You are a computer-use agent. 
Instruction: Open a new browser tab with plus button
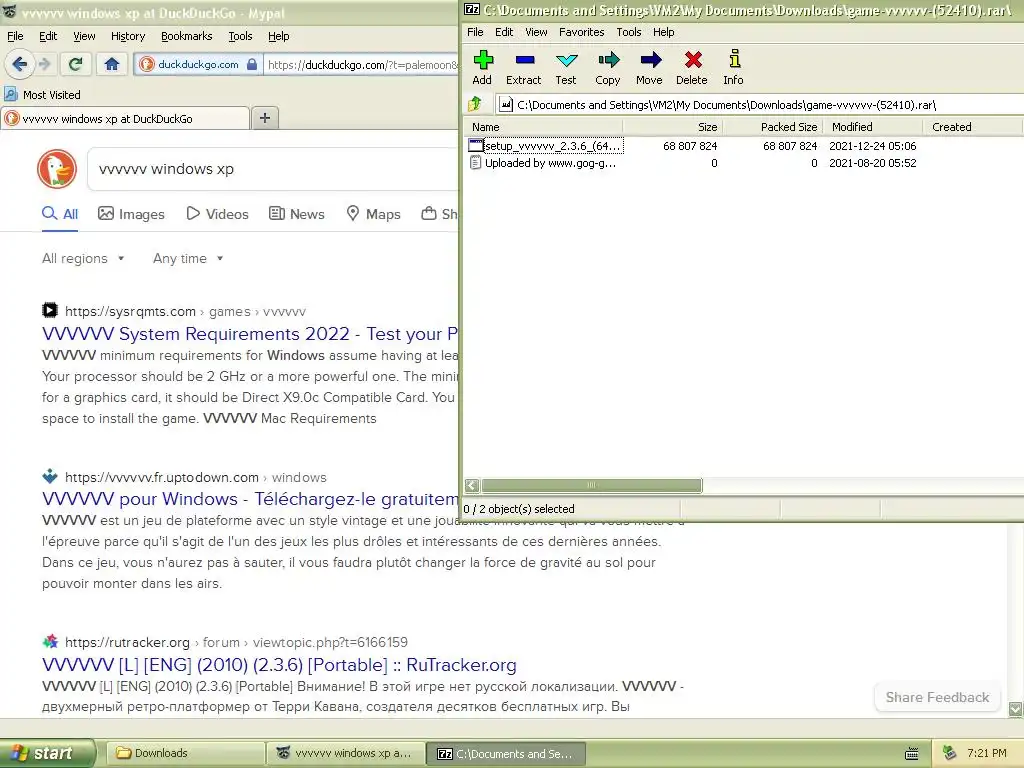(x=264, y=118)
